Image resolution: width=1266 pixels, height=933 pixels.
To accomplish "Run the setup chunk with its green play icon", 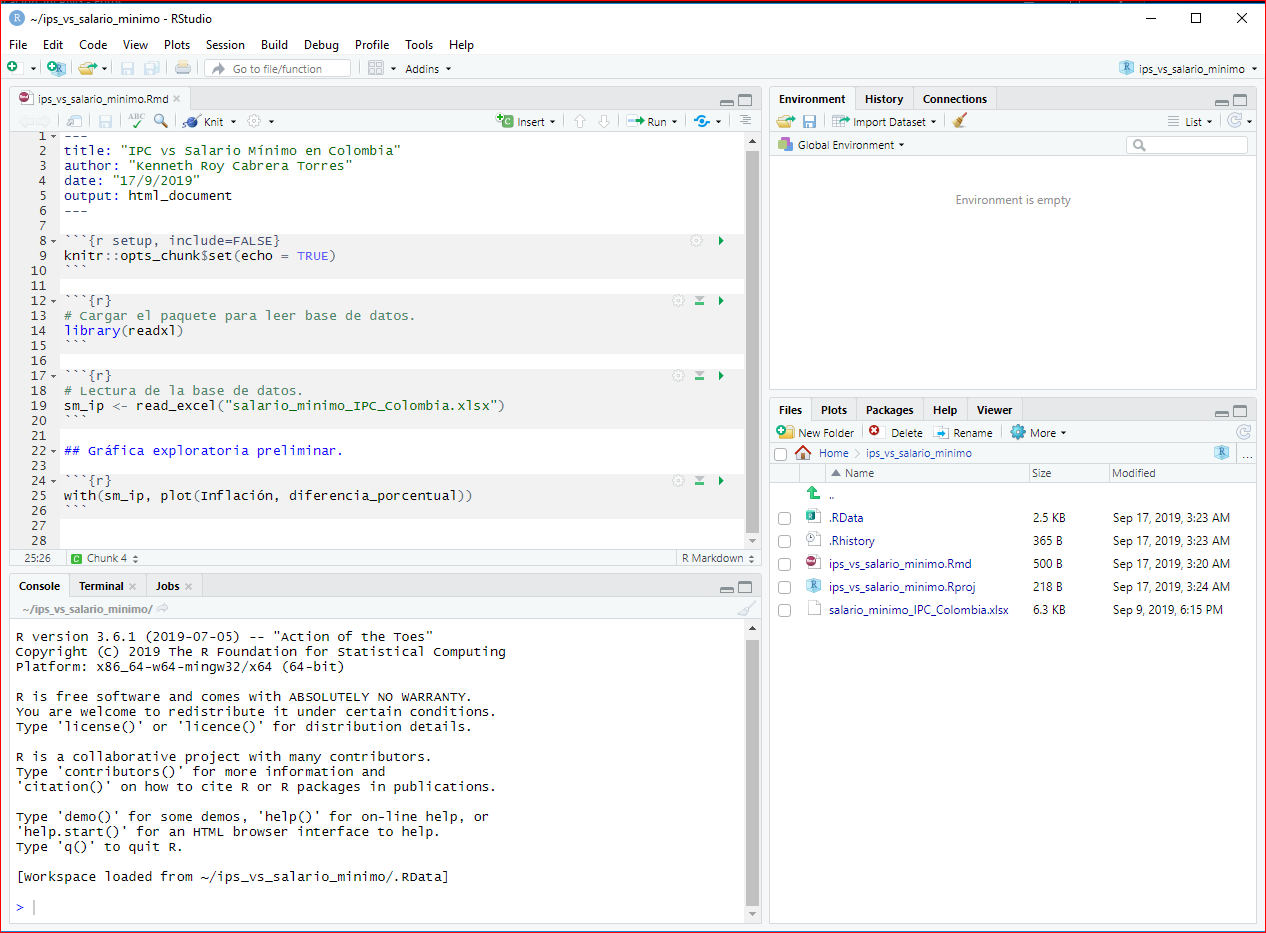I will point(721,241).
